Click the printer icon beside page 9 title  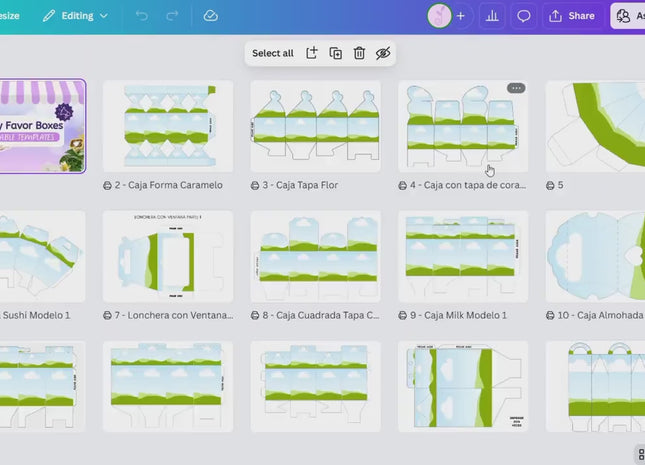403,316
